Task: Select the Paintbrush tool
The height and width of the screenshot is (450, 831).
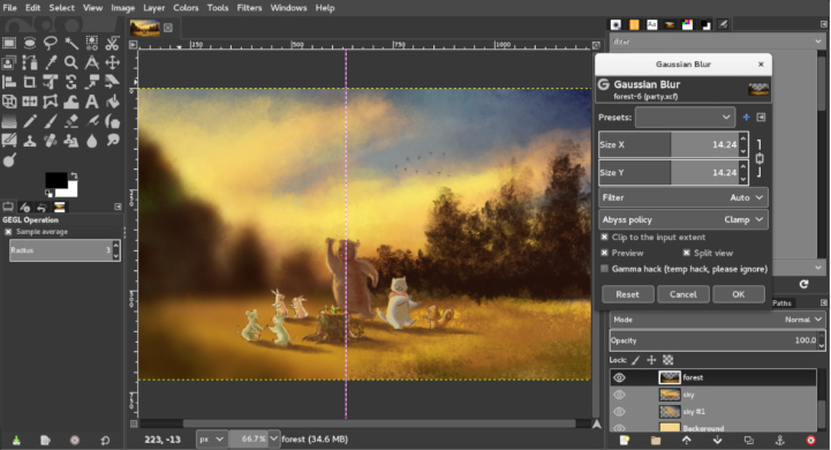Action: 50,121
